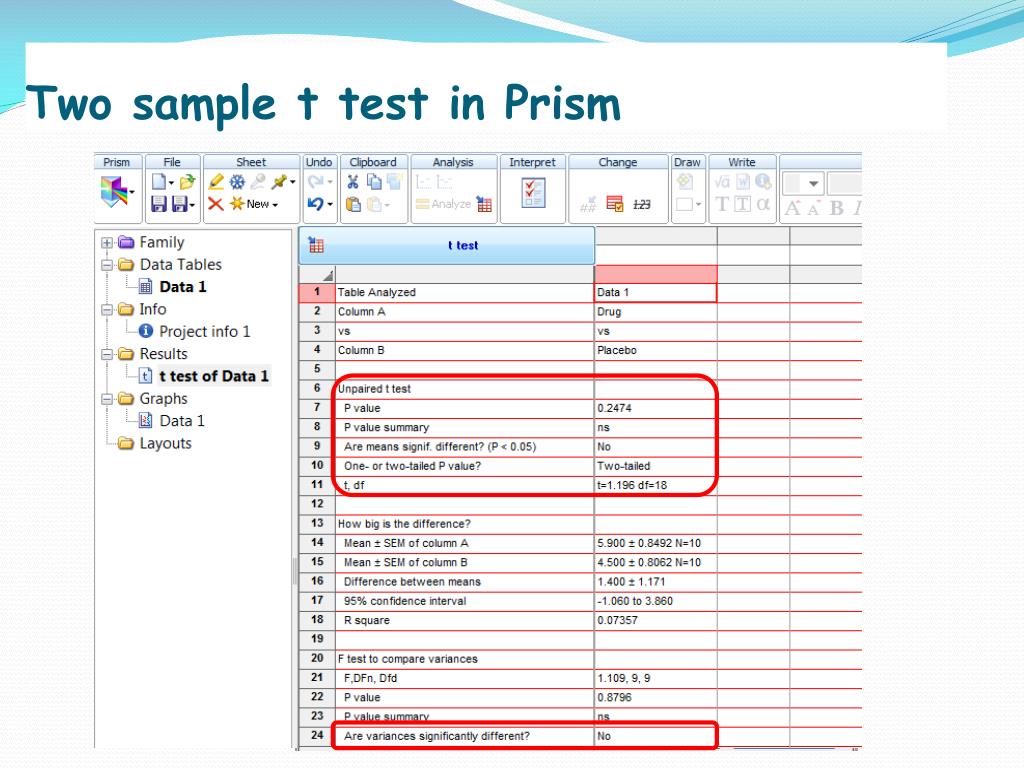Viewport: 1024px width, 768px height.
Task: Click the greyed Paste Special clipboard icon
Action: tap(374, 204)
